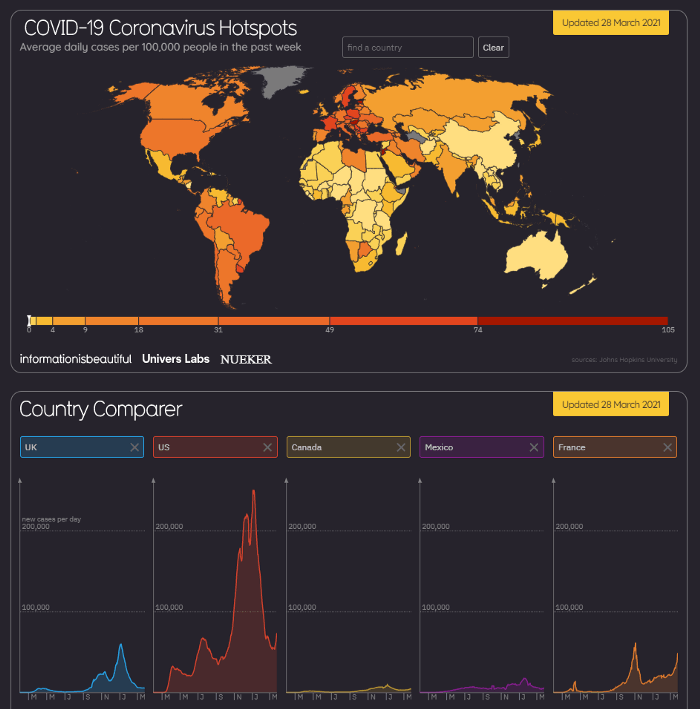Remove Mexico using the X icon
Screen dimensions: 700x709
coord(534,447)
